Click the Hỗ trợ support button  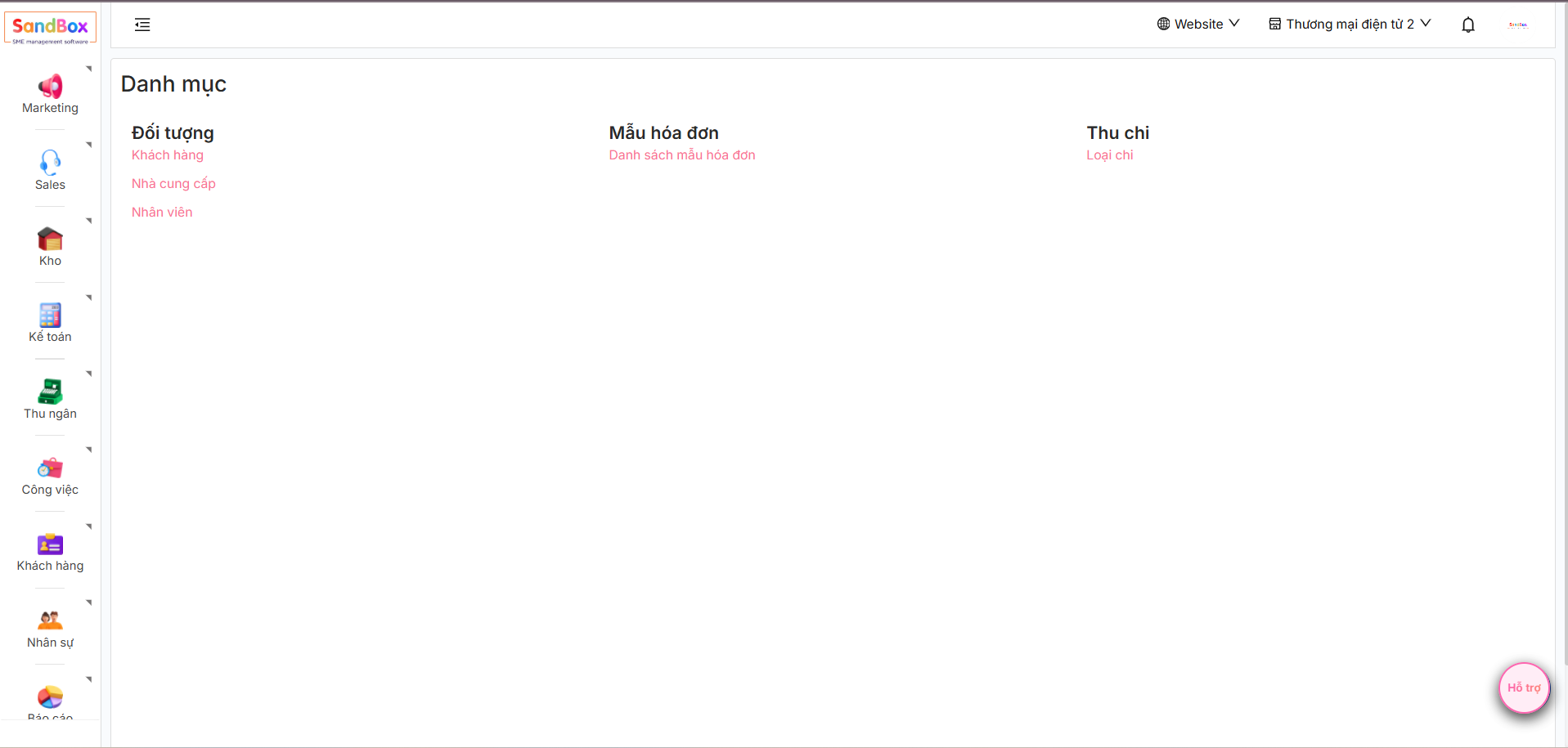point(1523,688)
